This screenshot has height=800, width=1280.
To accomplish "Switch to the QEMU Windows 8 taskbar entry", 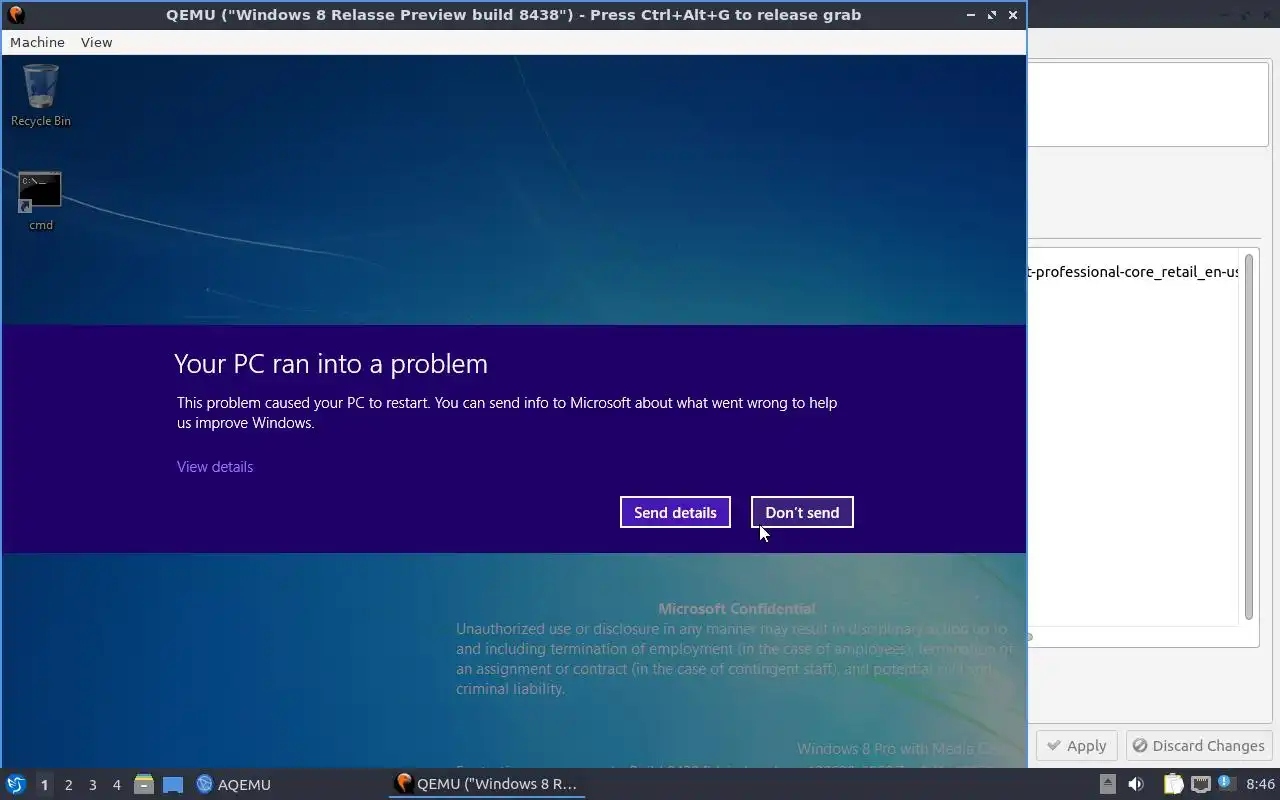I will point(486,784).
